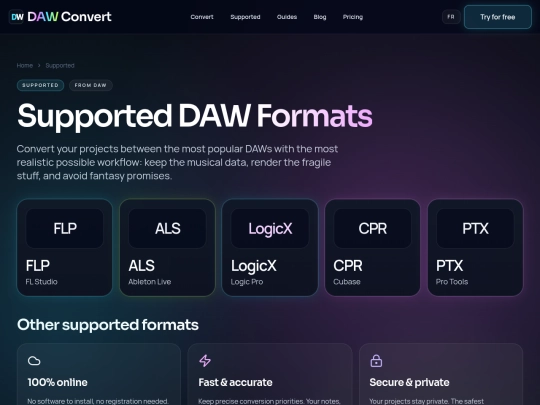Click the 'Fast & accurate' heading

coord(236,382)
